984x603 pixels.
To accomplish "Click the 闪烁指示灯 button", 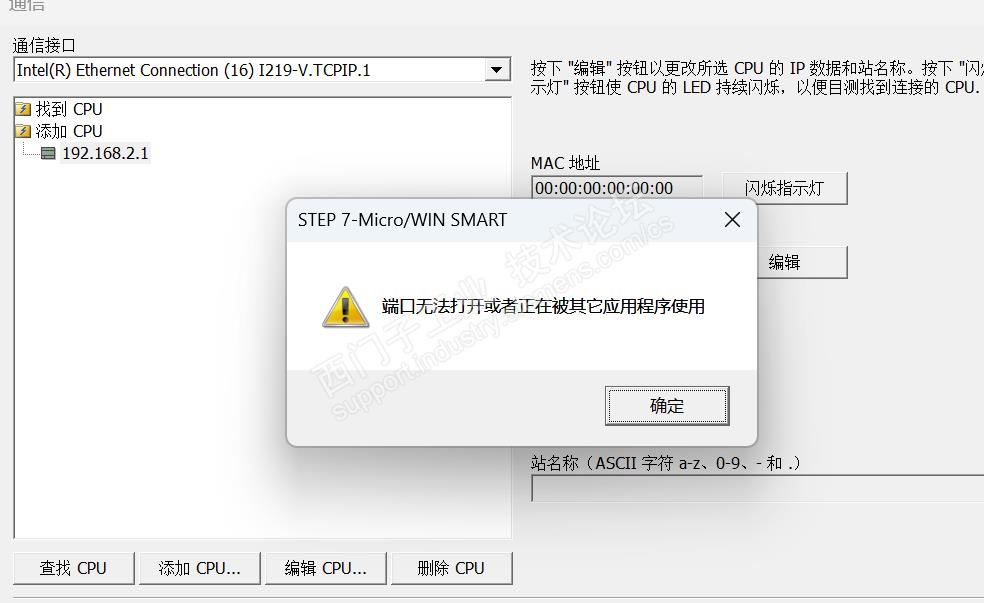I will pyautogui.click(x=784, y=188).
